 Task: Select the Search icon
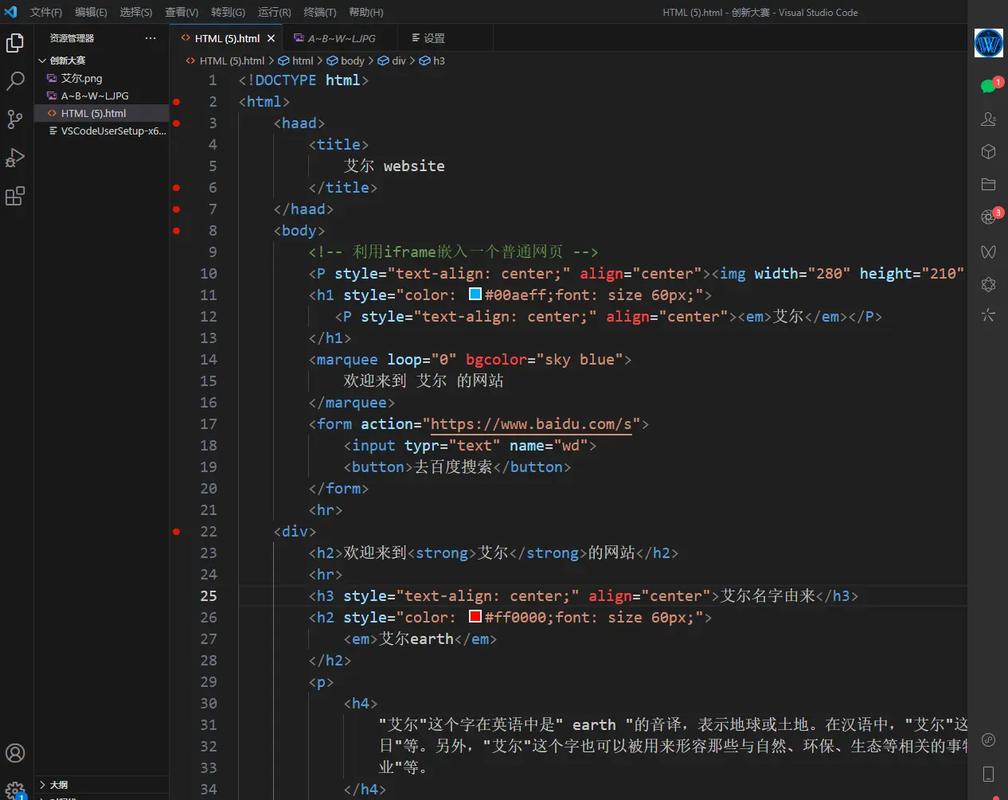click(x=15, y=80)
